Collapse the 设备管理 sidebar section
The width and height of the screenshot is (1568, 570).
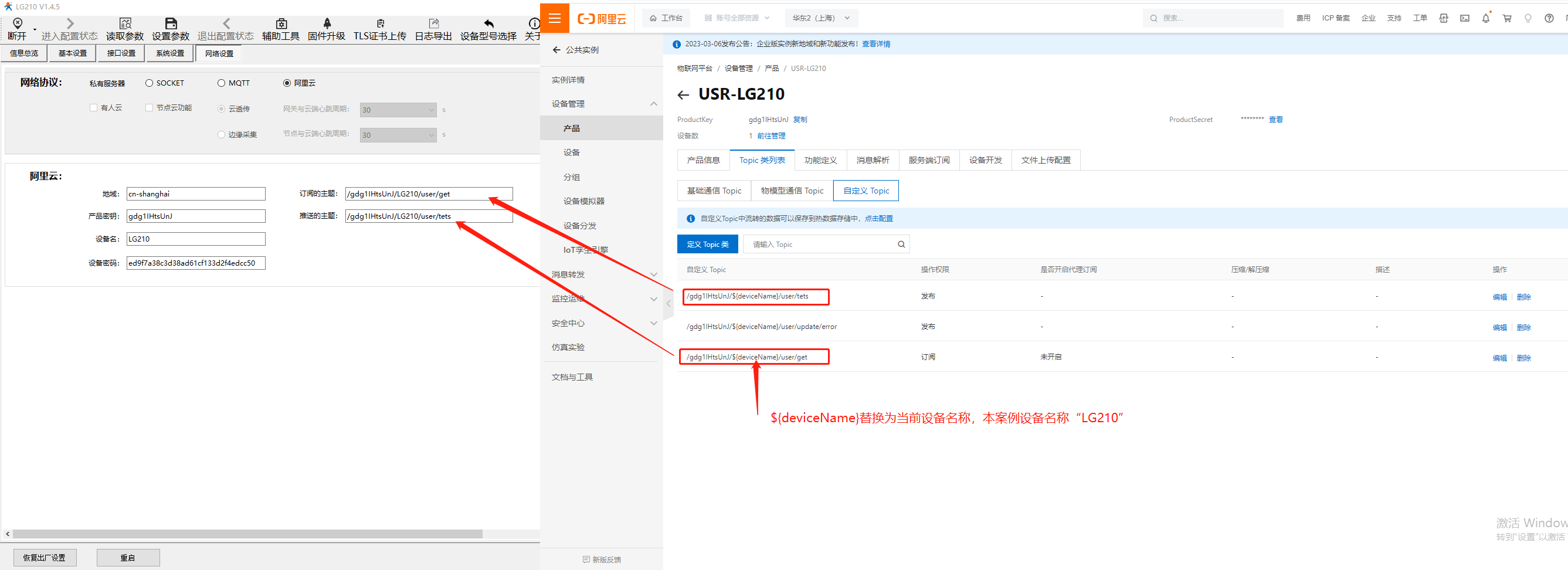654,104
